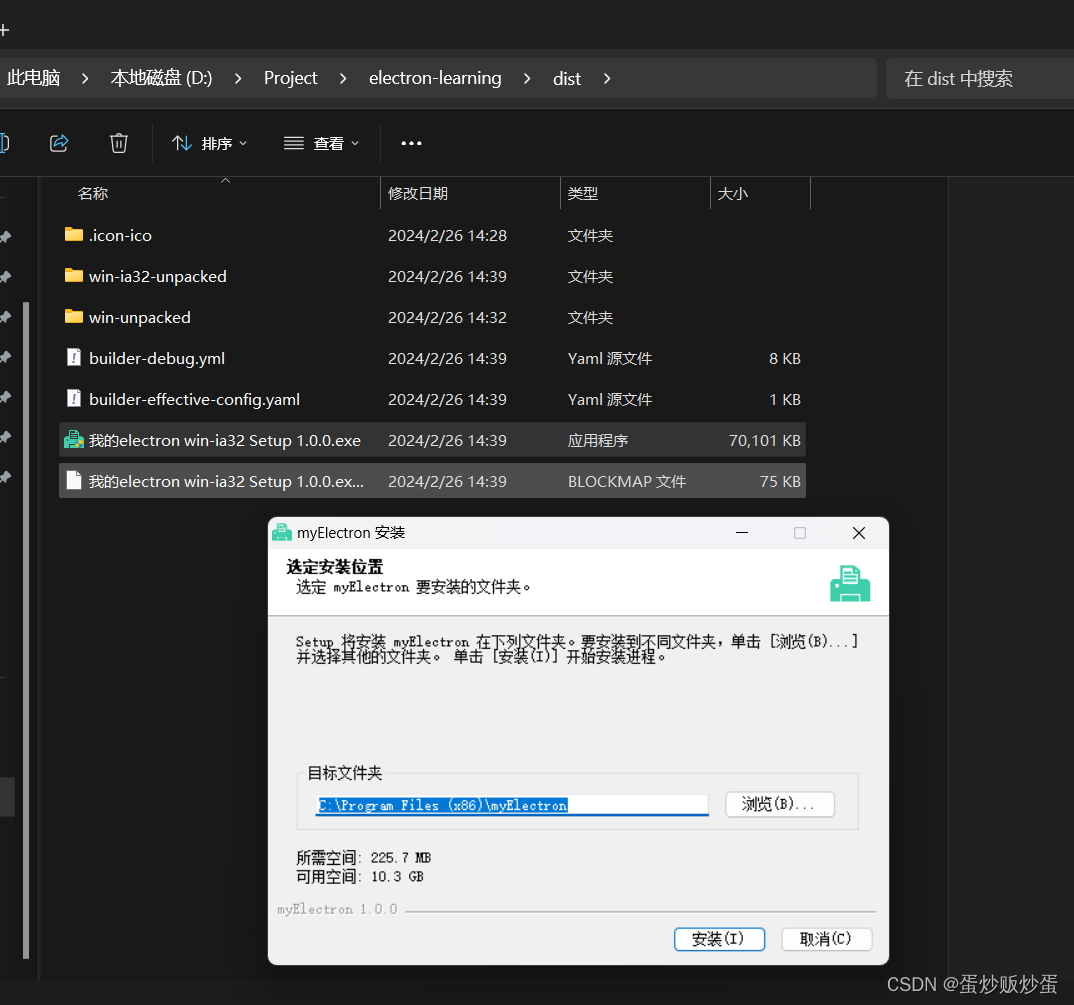Viewport: 1074px width, 1005px height.
Task: Select the win-unpacked folder
Action: pos(139,317)
